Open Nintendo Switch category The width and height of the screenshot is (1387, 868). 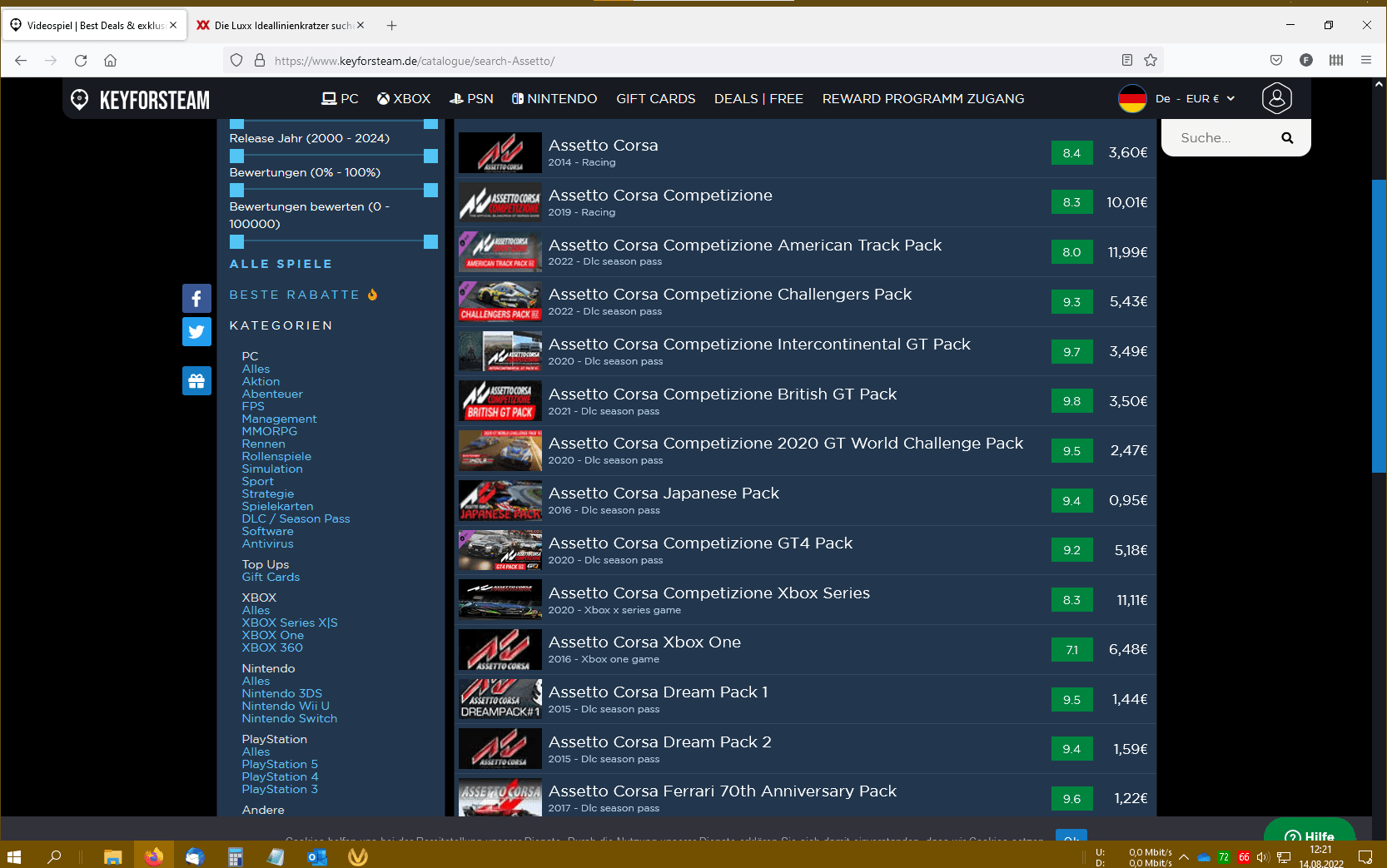[x=290, y=718]
